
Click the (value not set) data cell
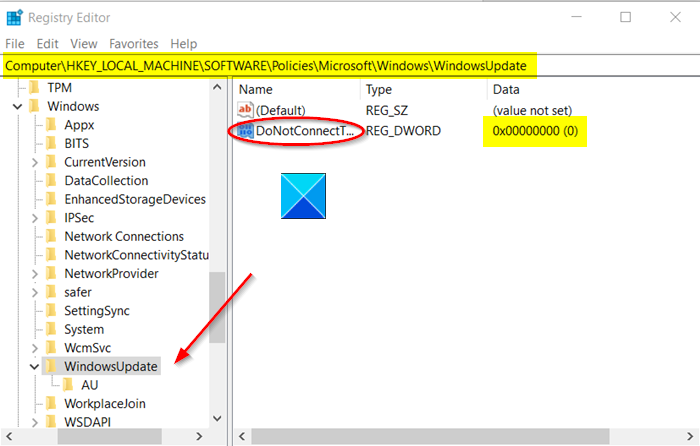click(x=532, y=110)
